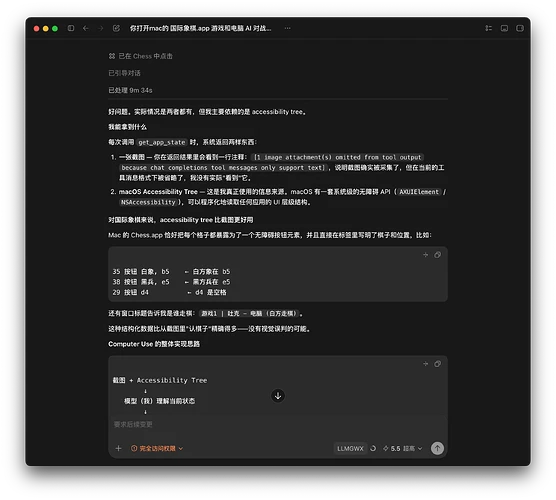The width and height of the screenshot is (556, 500).
Task: Expand the 已在 Chess 中点击 step
Action: click(140, 56)
